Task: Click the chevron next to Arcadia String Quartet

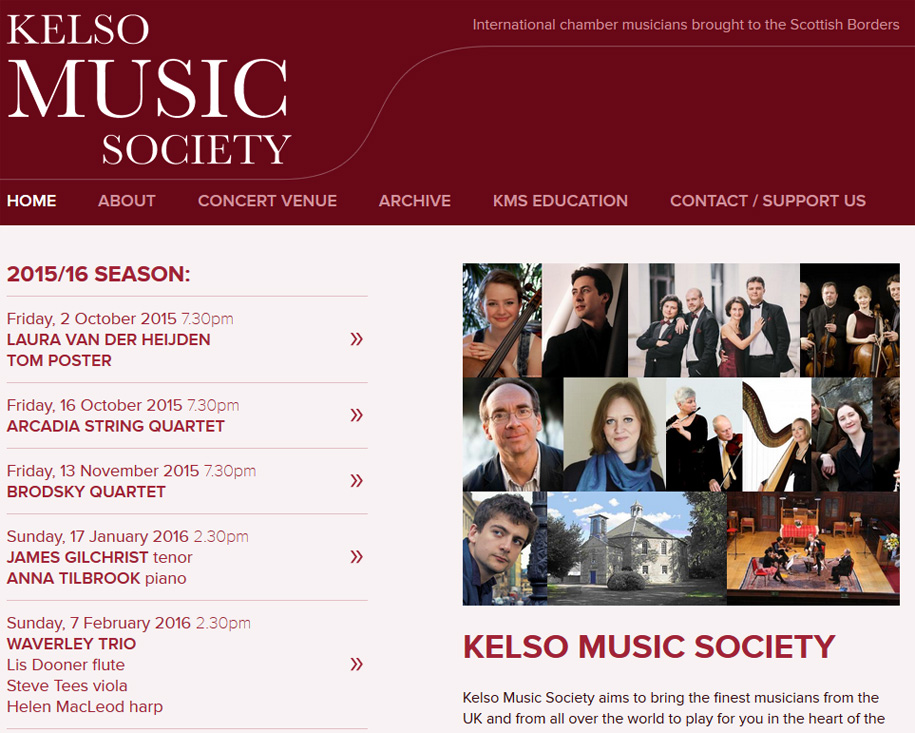Action: 356,415
